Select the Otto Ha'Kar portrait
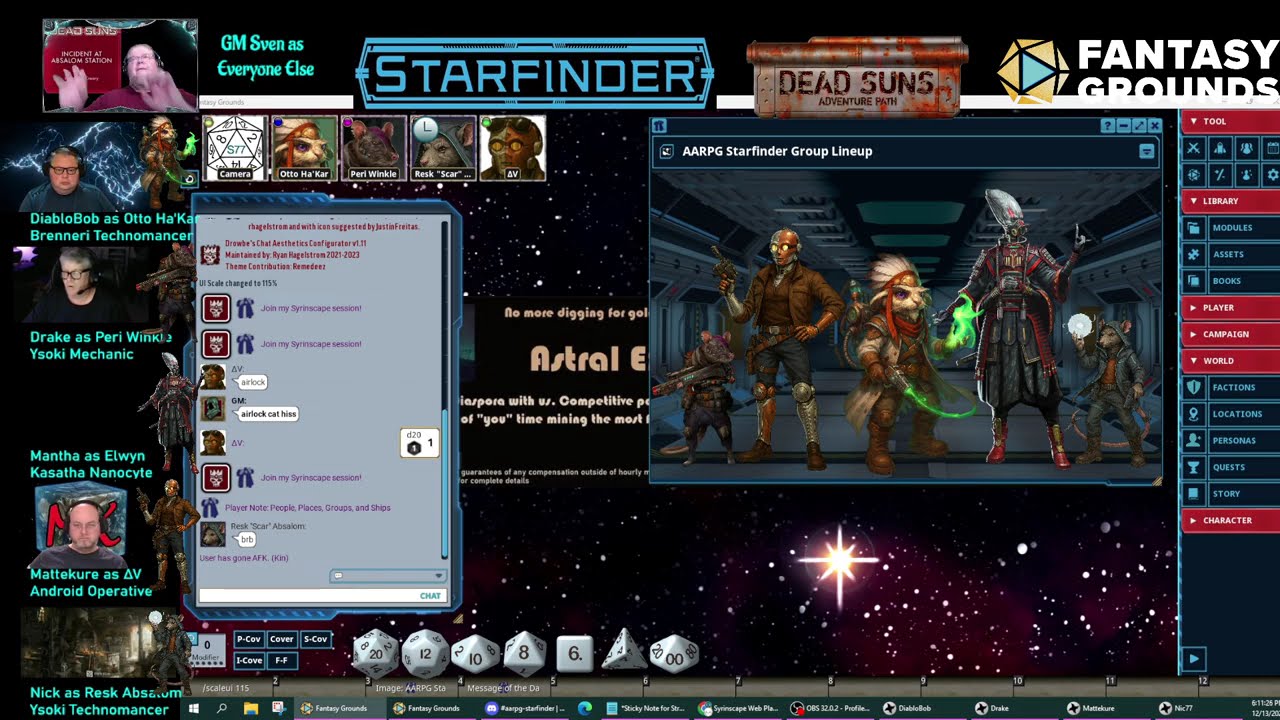The width and height of the screenshot is (1280, 720). [304, 148]
